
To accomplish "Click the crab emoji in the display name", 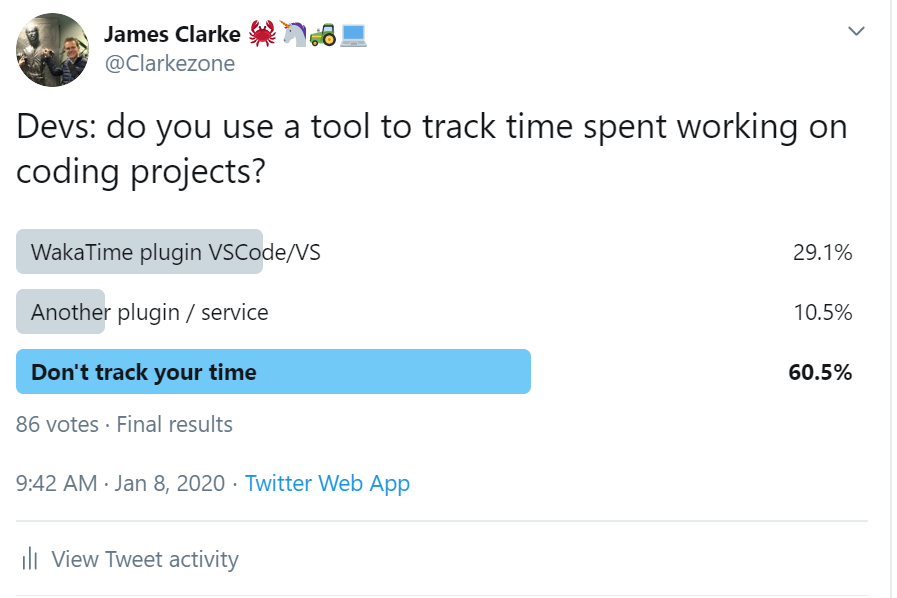I will pyautogui.click(x=262, y=33).
